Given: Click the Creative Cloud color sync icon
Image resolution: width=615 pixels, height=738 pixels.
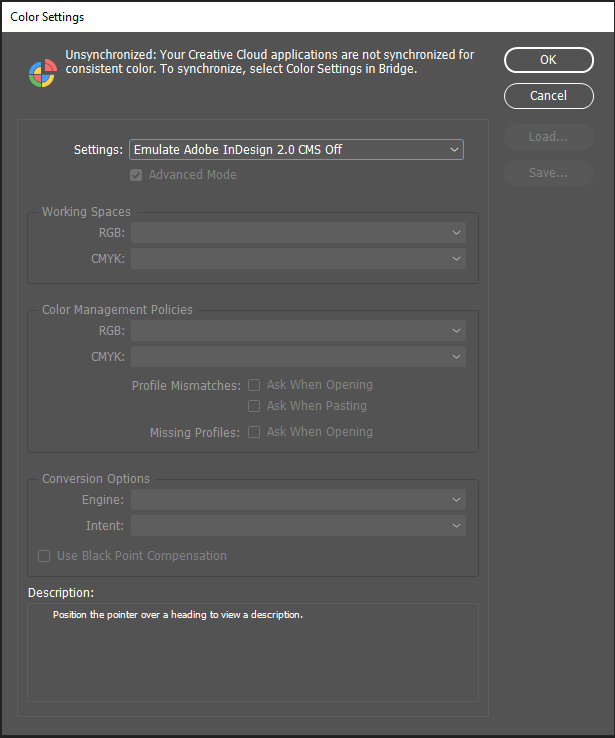Looking at the screenshot, I should [42, 73].
